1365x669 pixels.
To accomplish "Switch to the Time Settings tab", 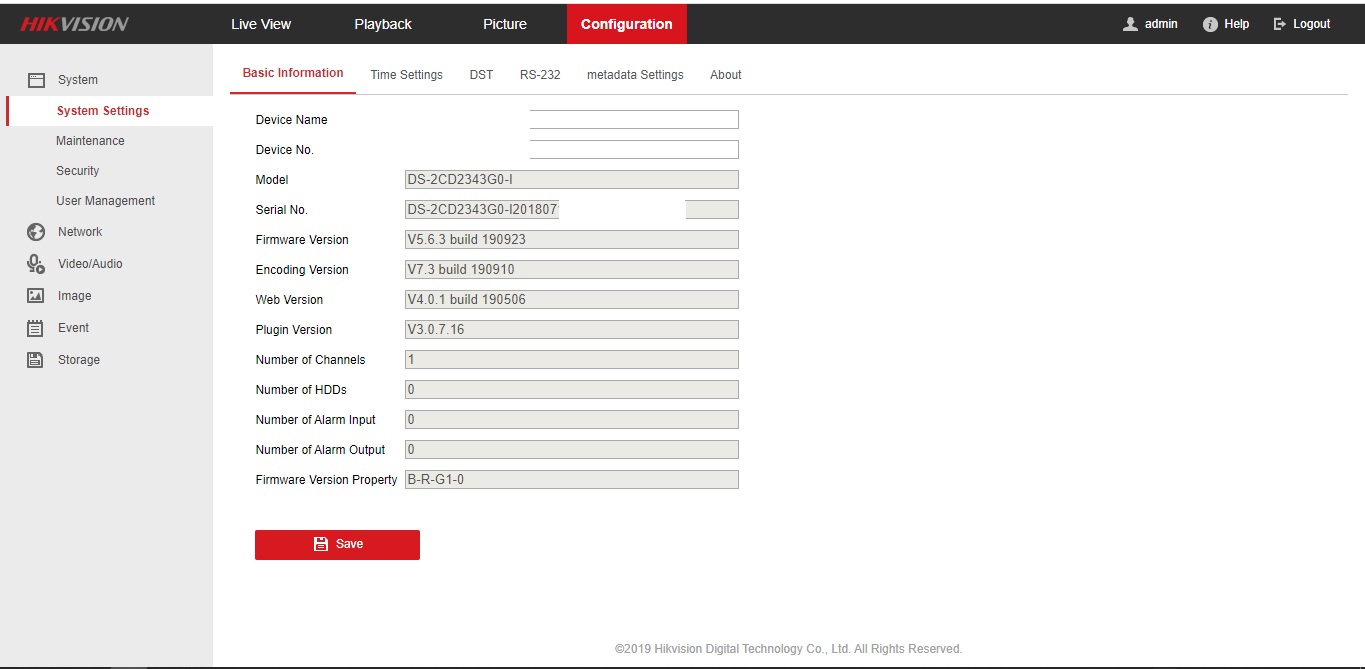I will [406, 75].
